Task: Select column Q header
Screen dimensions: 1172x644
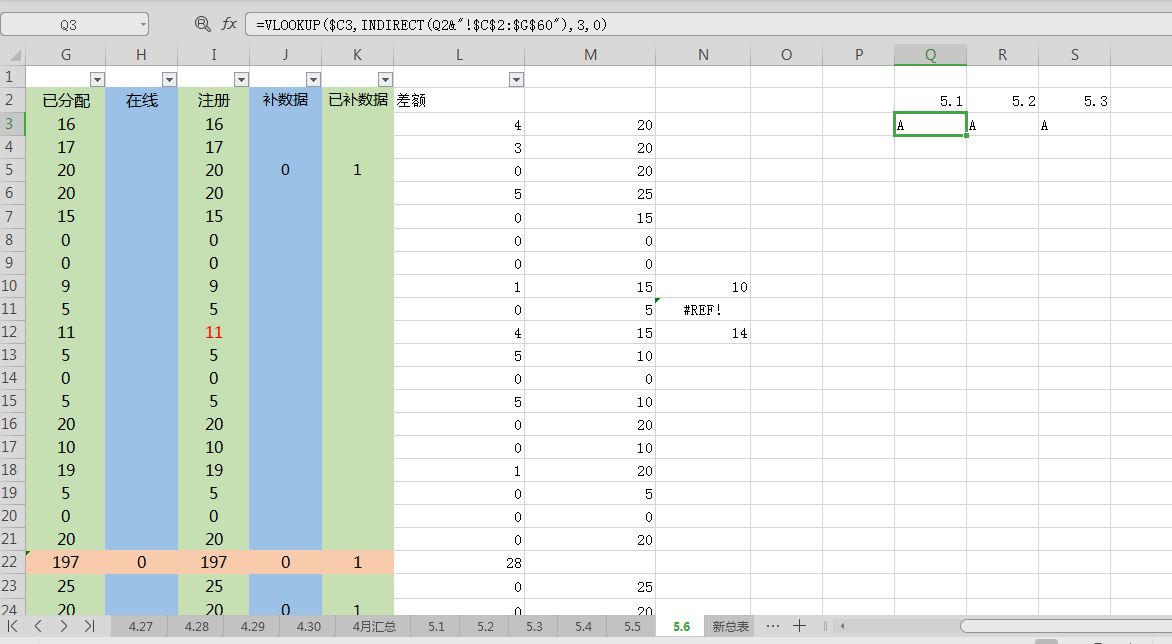Action: pyautogui.click(x=930, y=55)
